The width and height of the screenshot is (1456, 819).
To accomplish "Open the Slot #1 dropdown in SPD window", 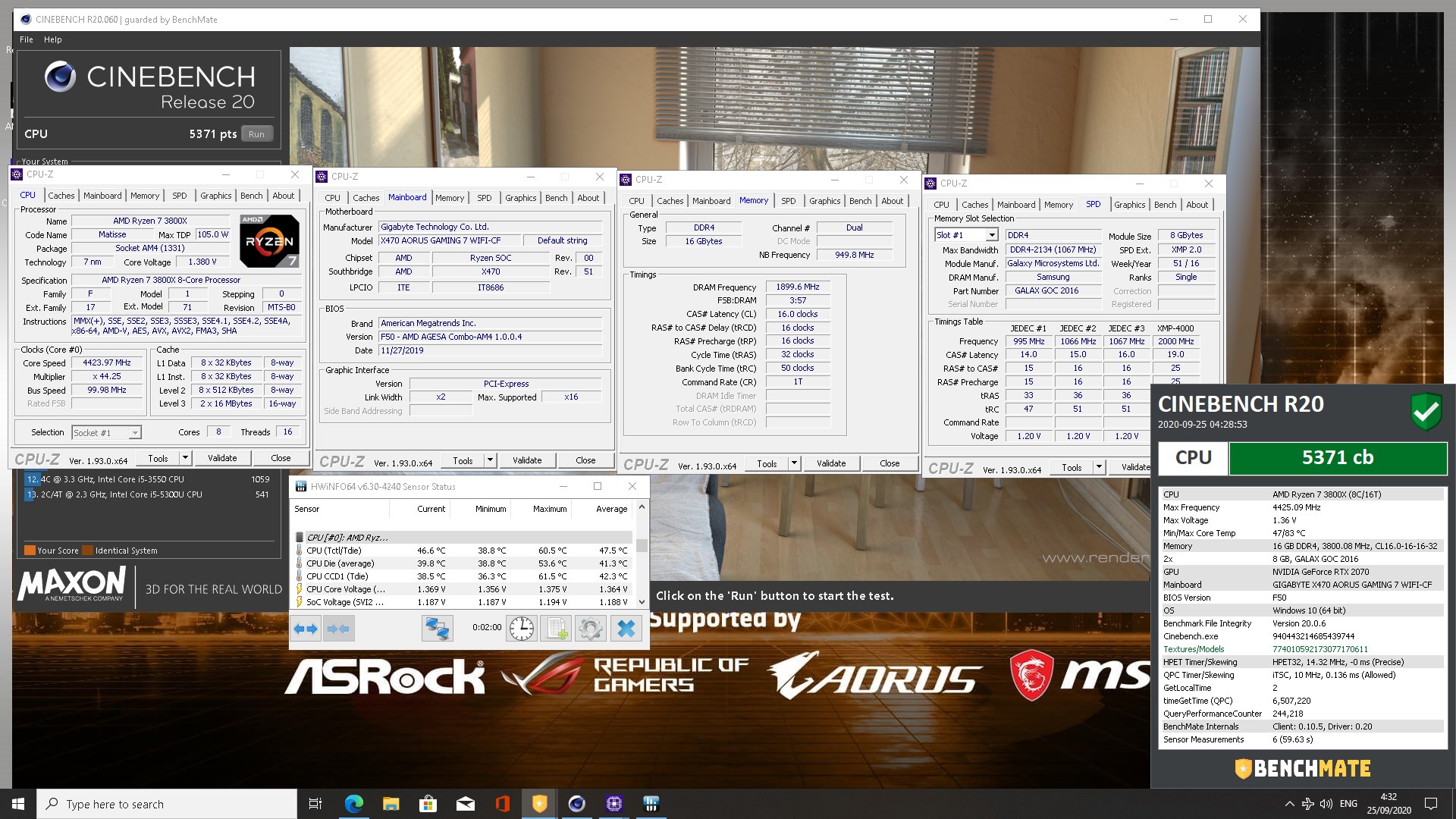I will [991, 235].
